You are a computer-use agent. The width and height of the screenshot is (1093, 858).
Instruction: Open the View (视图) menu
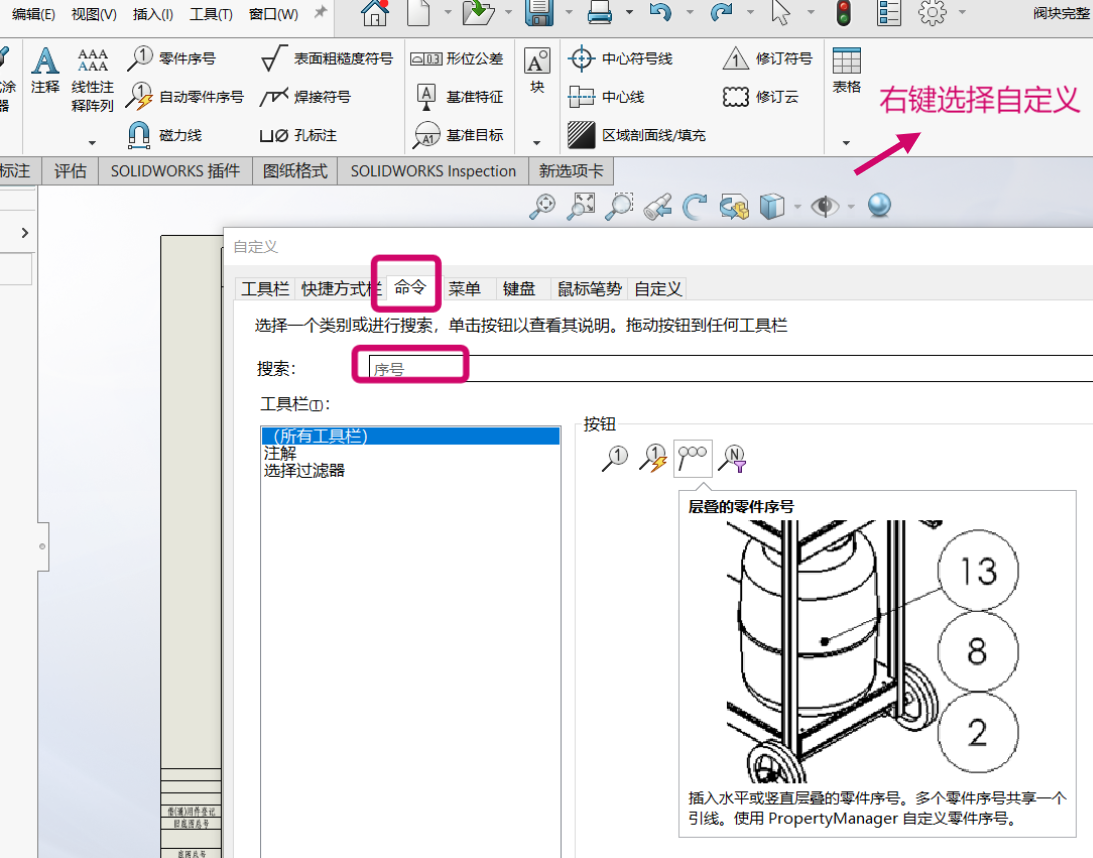pyautogui.click(x=94, y=14)
